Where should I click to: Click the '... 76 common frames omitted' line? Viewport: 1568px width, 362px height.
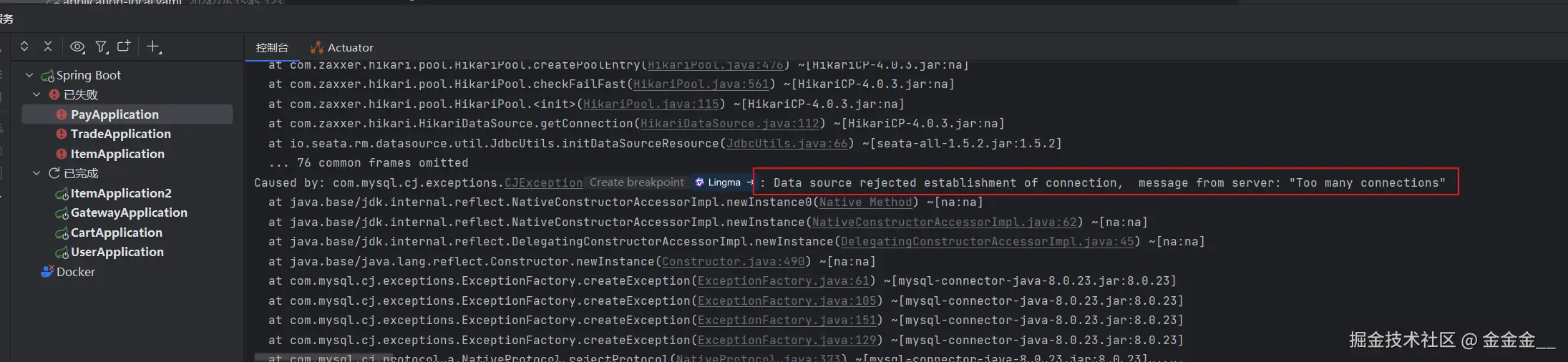pyautogui.click(x=369, y=163)
